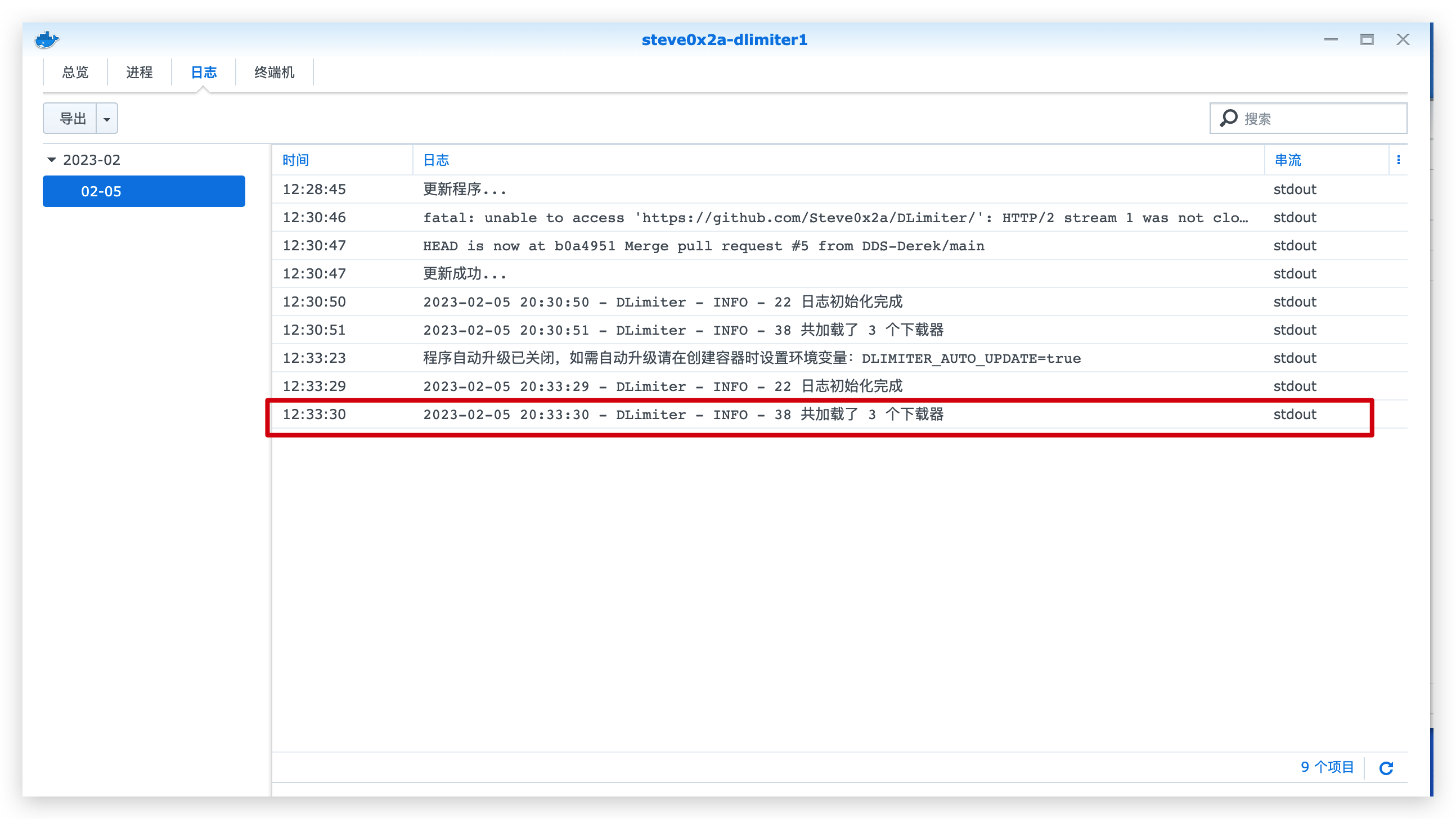The width and height of the screenshot is (1456, 819).
Task: Click the 2023-02 month label
Action: 92,160
